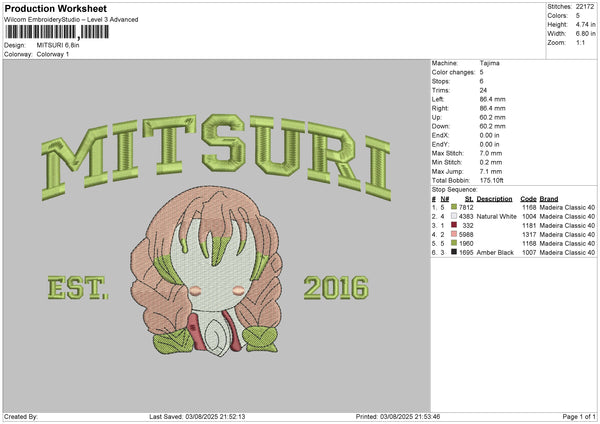Click the Machine Tajima value
Screen dimensions: 600x424
490,63
